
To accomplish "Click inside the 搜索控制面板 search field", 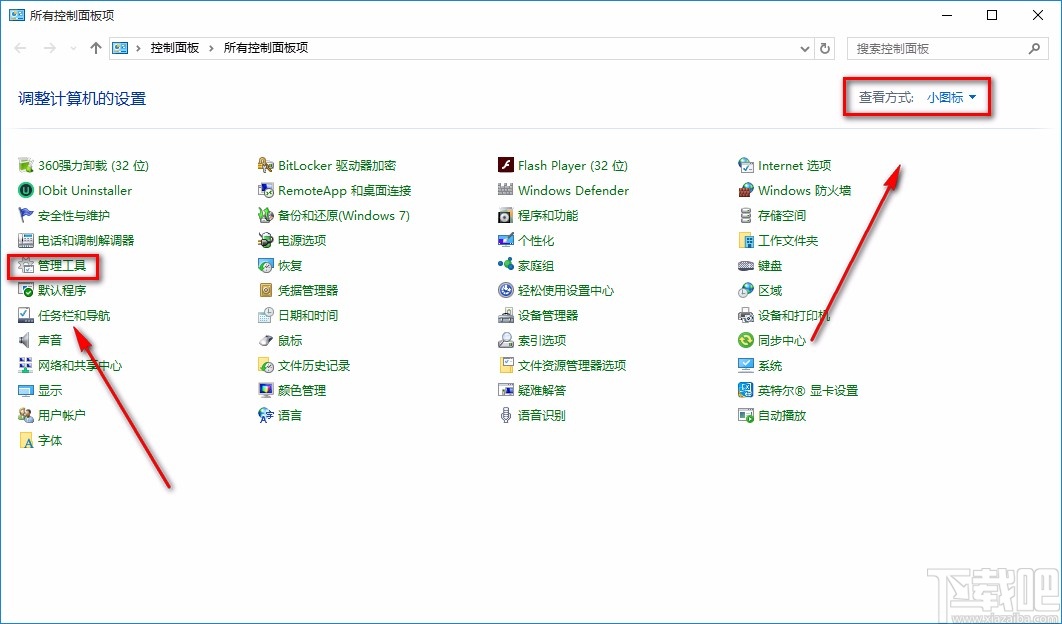I will click(930, 47).
